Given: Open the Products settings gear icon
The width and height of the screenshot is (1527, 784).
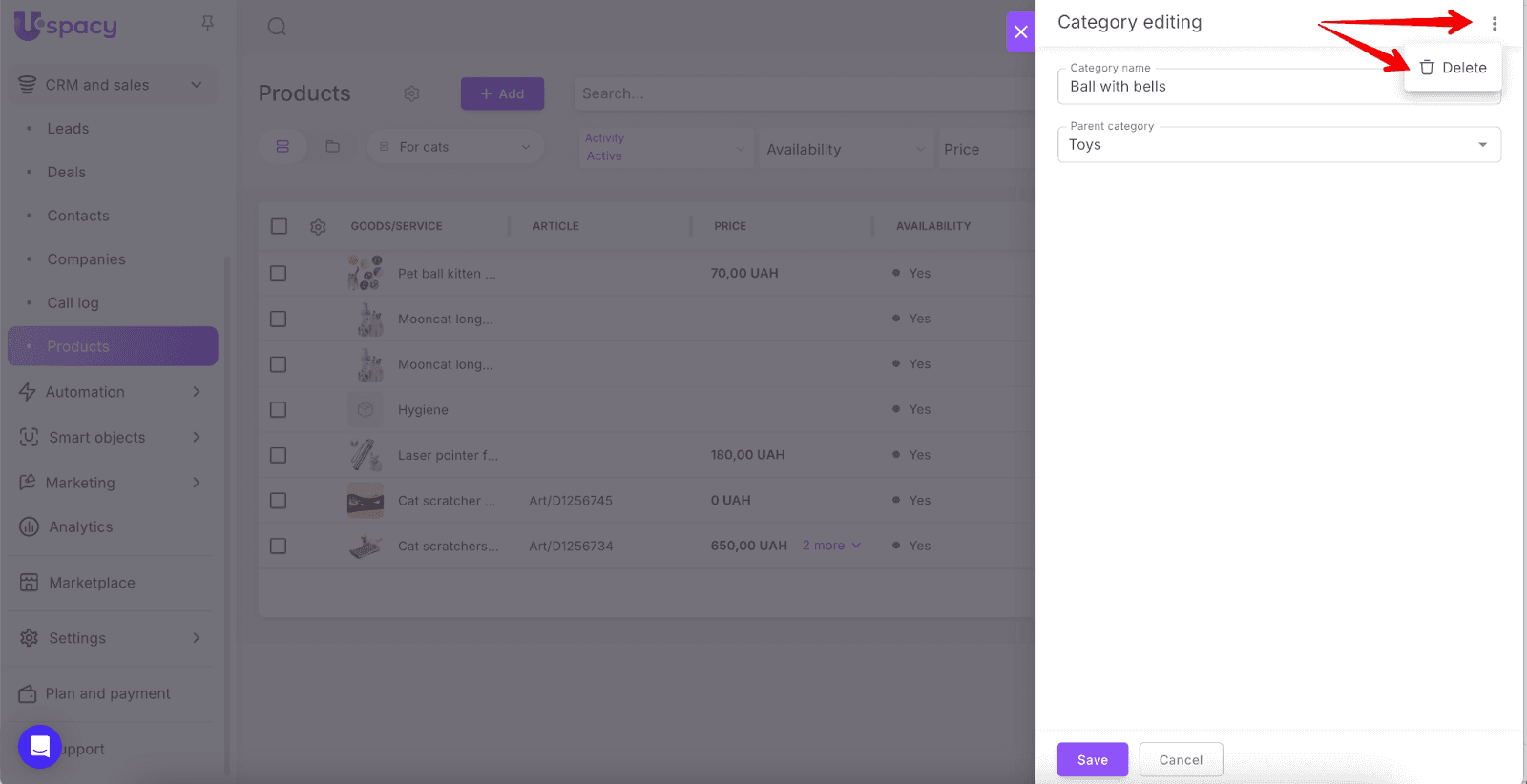Looking at the screenshot, I should pos(411,93).
